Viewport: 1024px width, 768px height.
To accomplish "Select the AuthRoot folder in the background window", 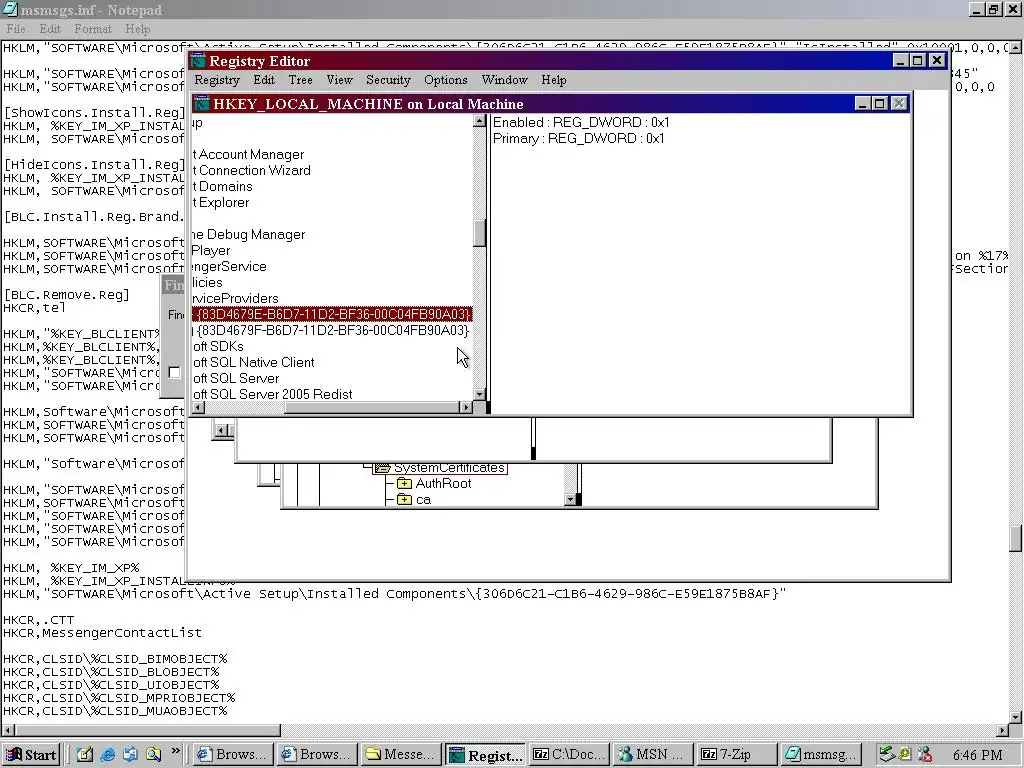I will click(443, 484).
